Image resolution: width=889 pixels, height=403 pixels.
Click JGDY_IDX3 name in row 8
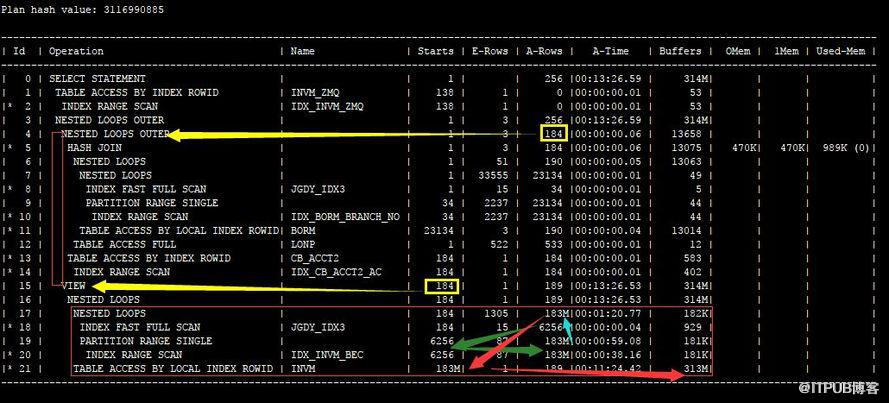coord(318,189)
